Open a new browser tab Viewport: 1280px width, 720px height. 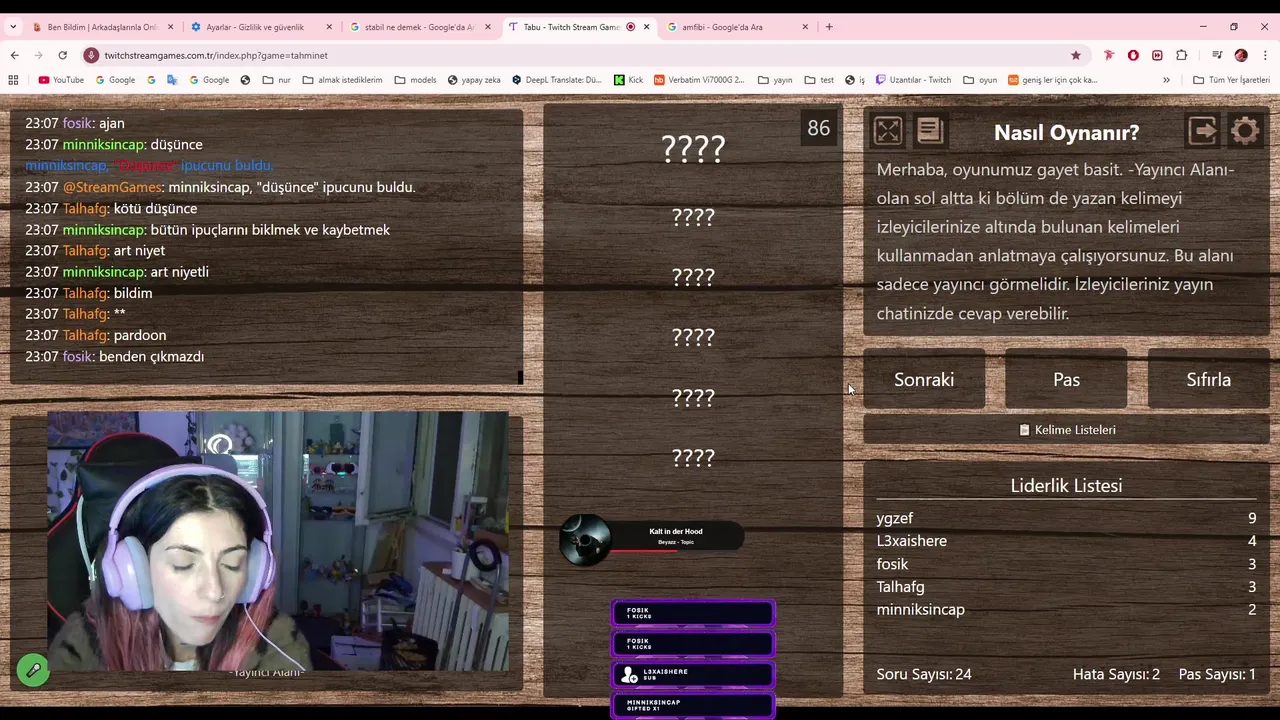[x=829, y=27]
